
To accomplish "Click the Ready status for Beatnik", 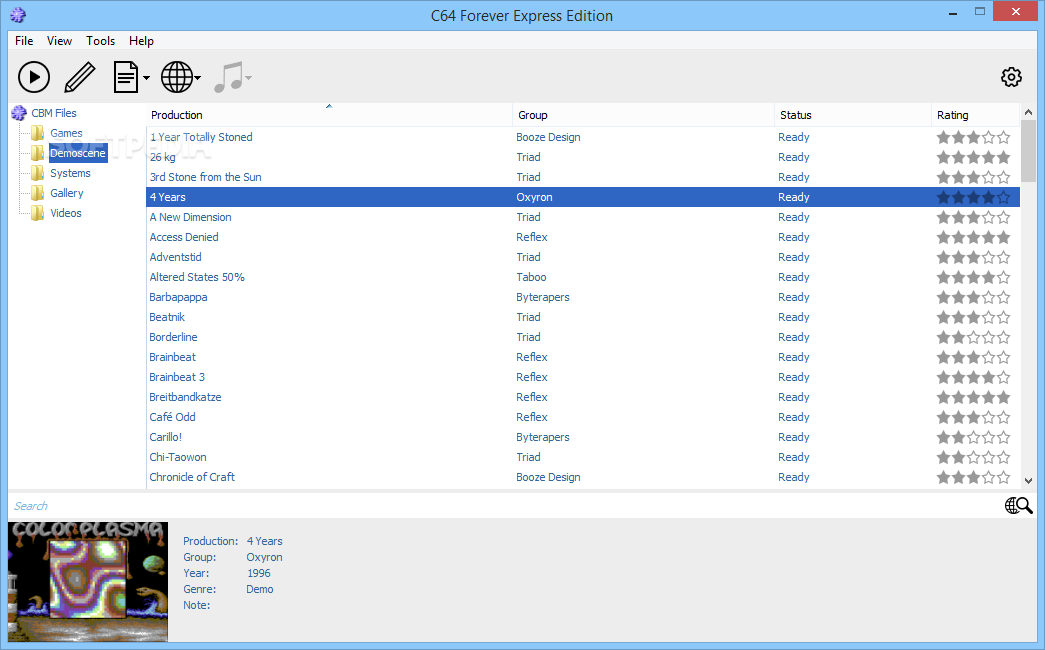I will coord(794,317).
